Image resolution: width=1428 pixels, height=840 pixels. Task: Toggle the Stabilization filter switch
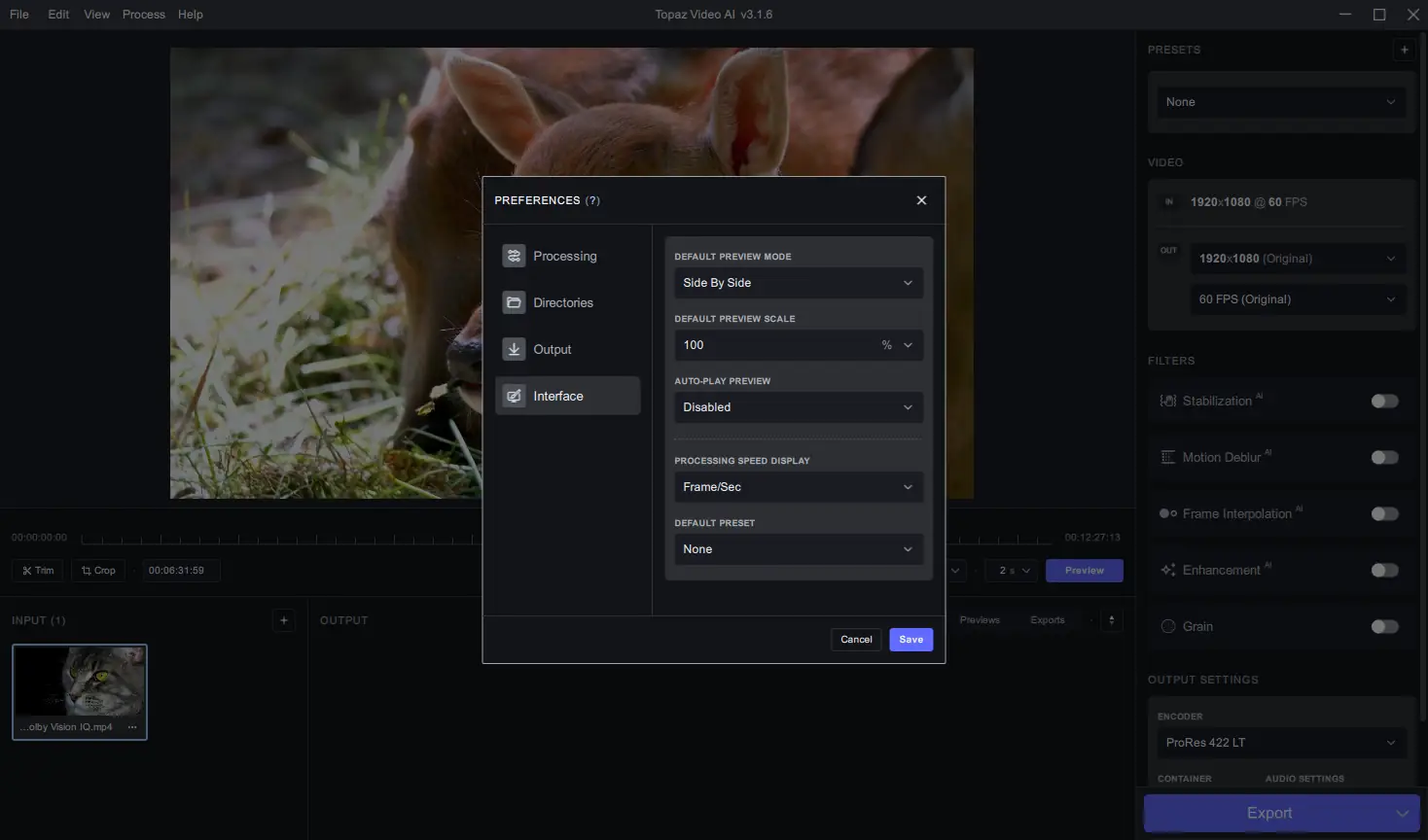1384,402
